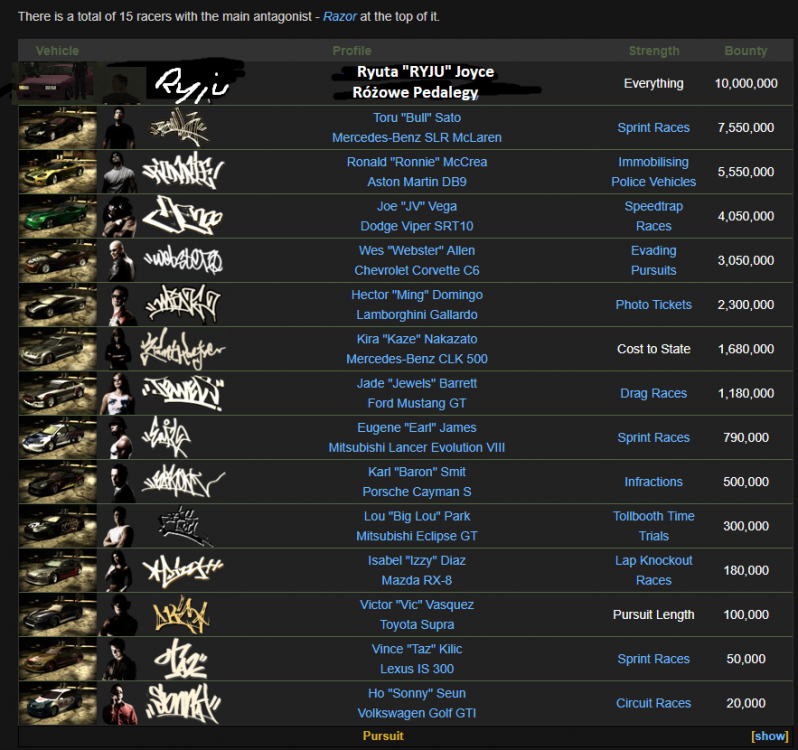Open Vince "Taz" Kilic profile link
The width and height of the screenshot is (798, 750).
[417, 649]
